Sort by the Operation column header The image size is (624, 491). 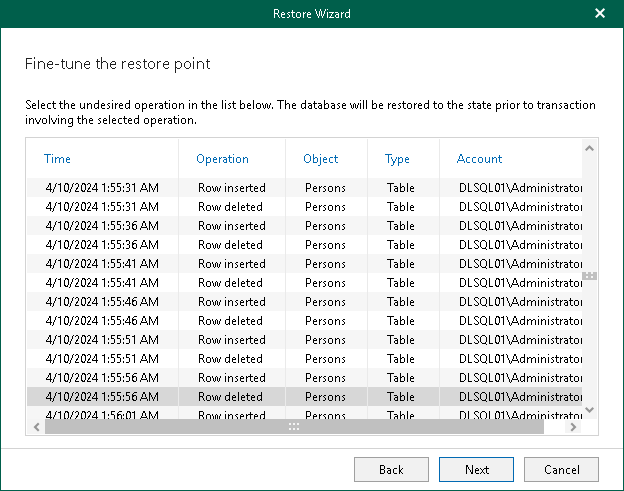point(222,159)
